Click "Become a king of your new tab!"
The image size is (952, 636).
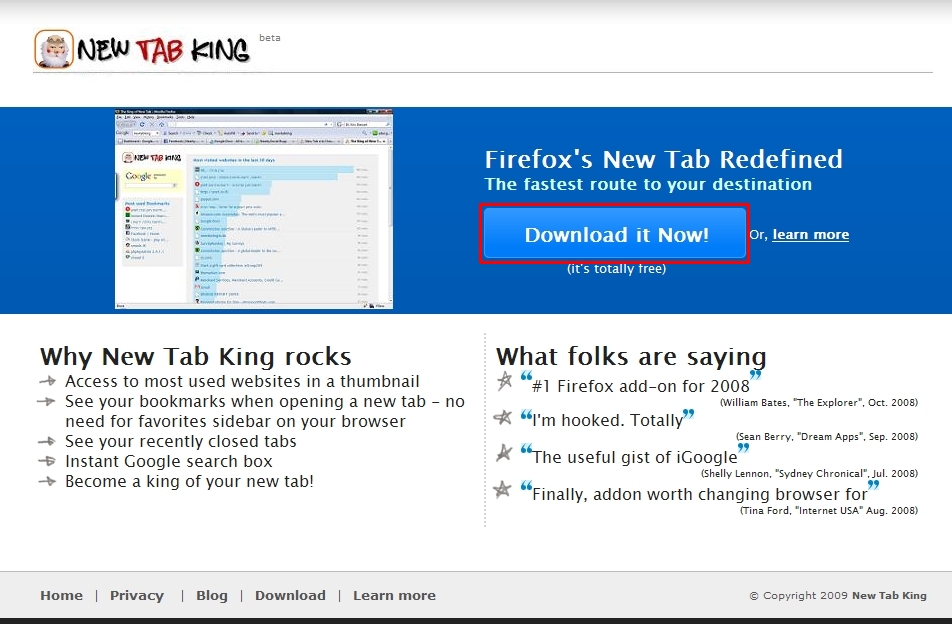(x=189, y=481)
